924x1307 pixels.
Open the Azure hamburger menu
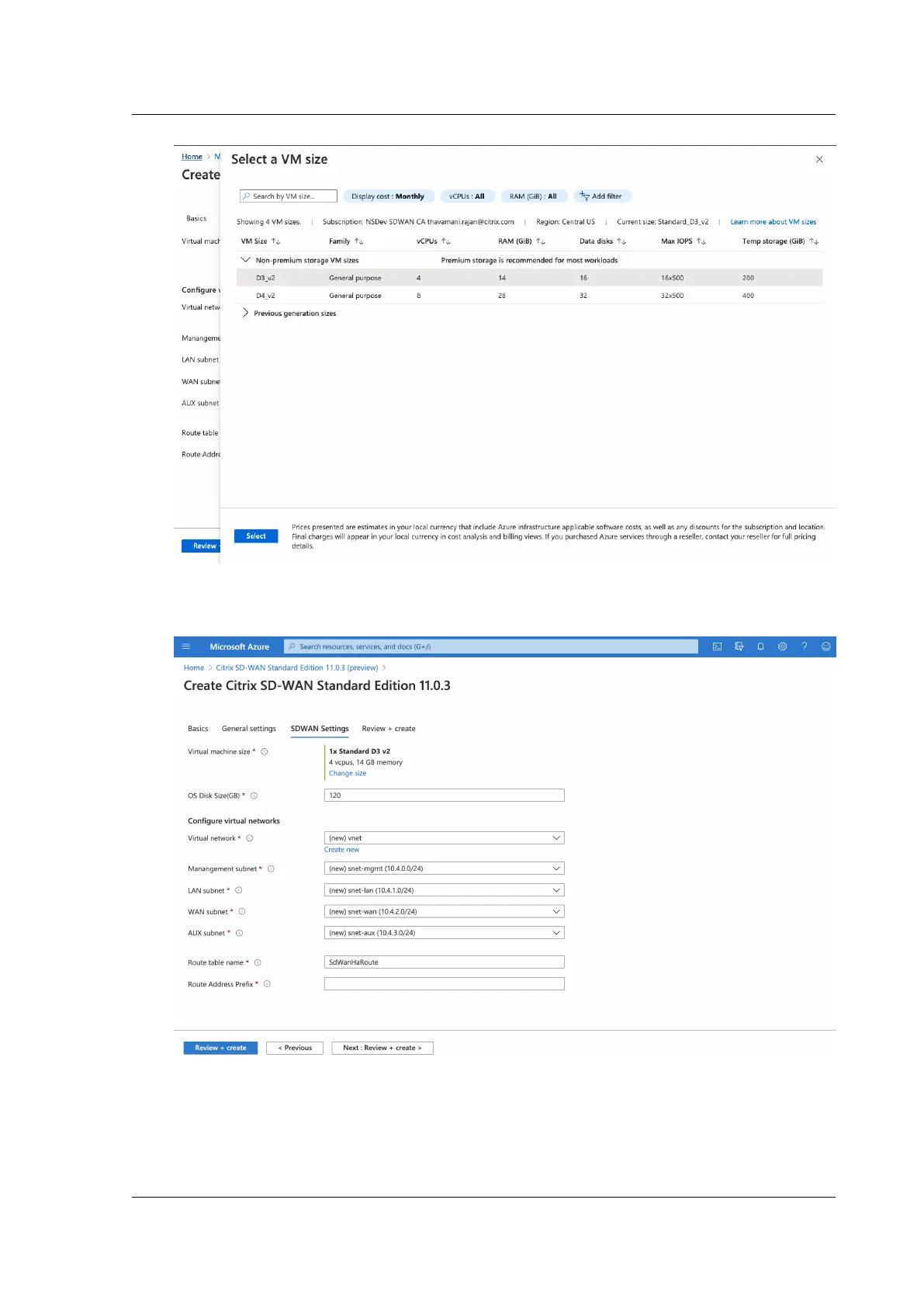click(186, 647)
